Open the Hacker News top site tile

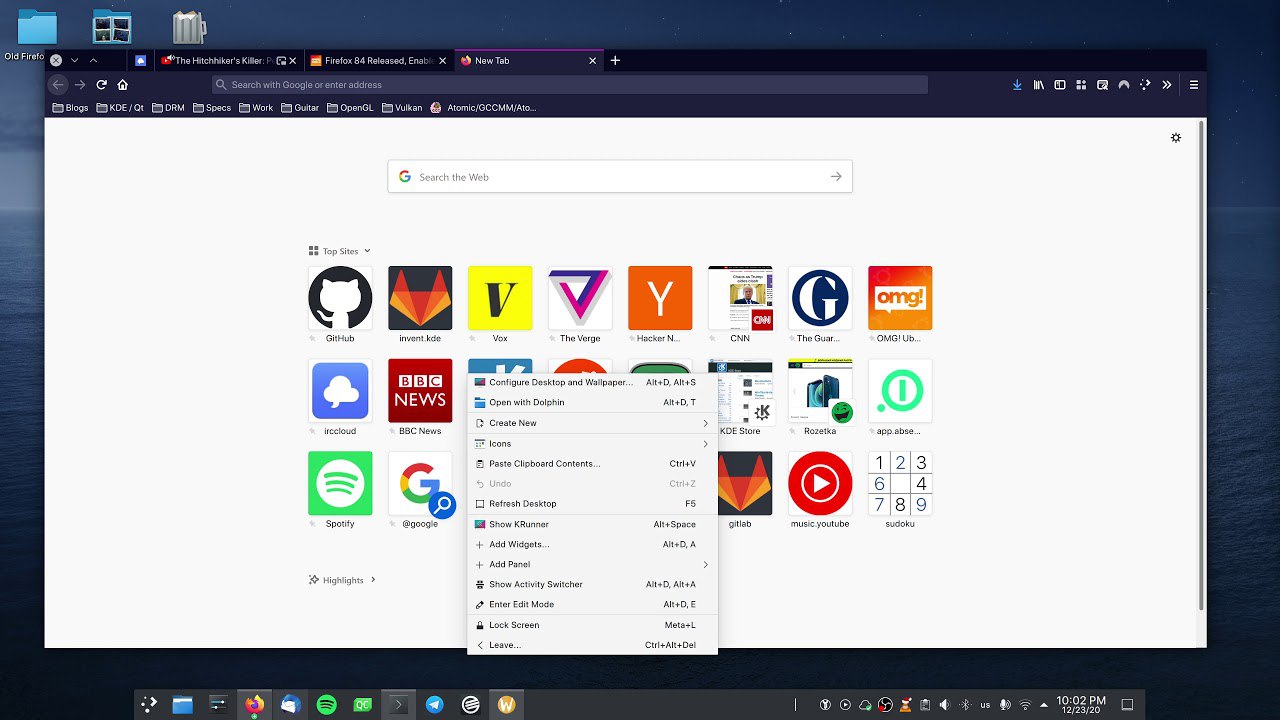[660, 298]
